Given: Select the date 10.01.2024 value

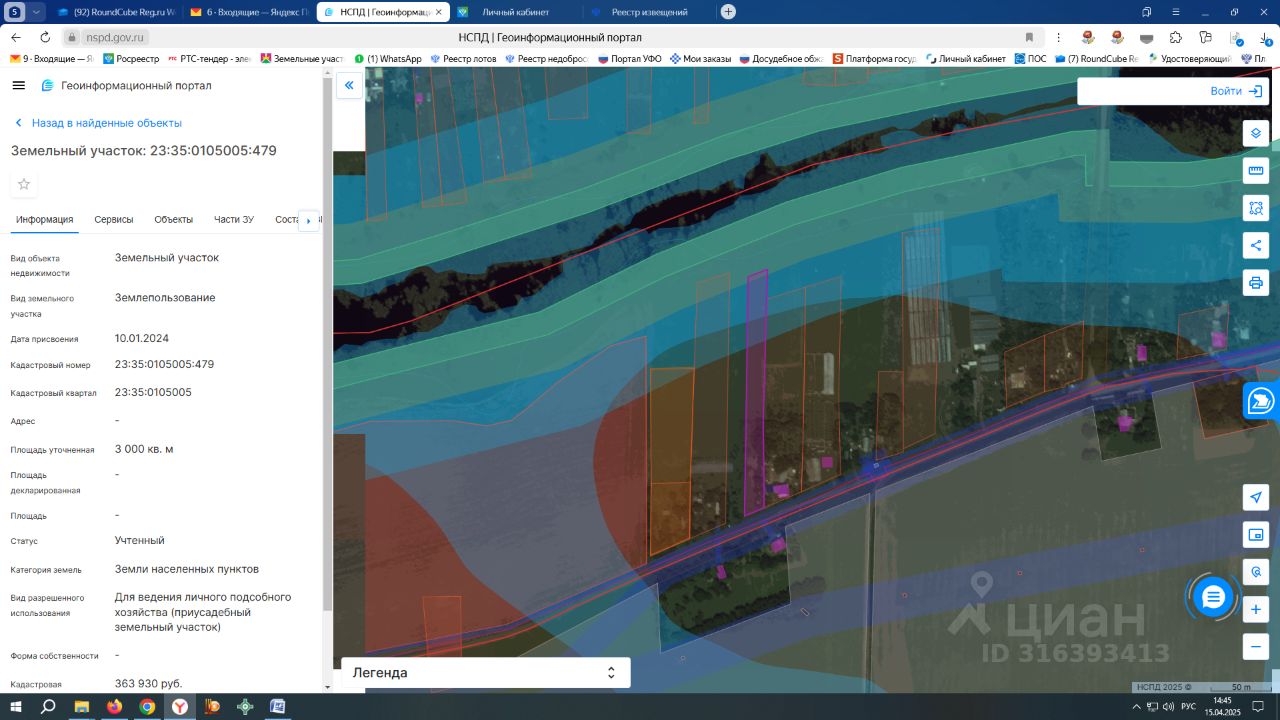Looking at the screenshot, I should 142,338.
